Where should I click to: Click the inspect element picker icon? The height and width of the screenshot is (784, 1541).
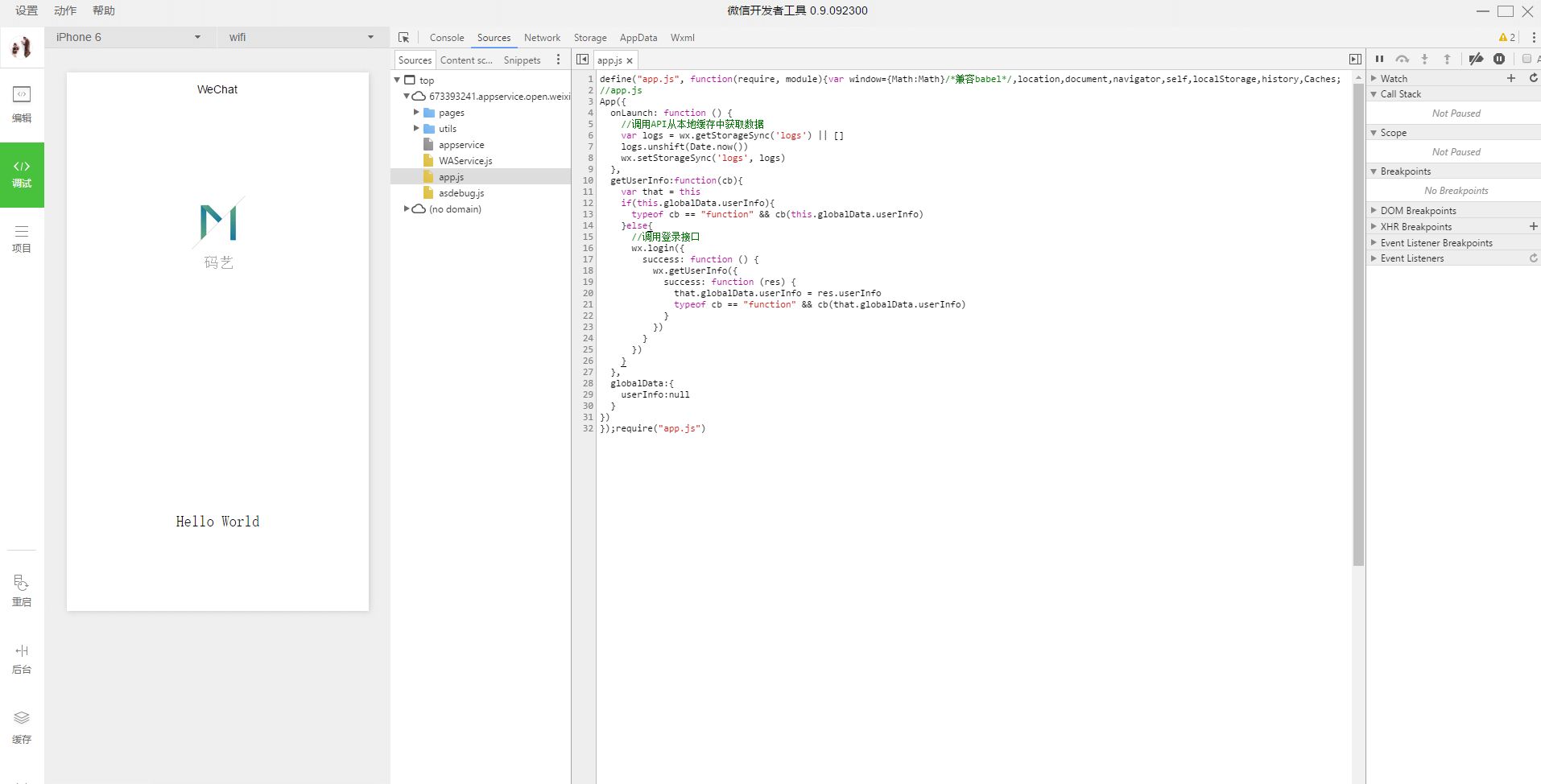[403, 38]
